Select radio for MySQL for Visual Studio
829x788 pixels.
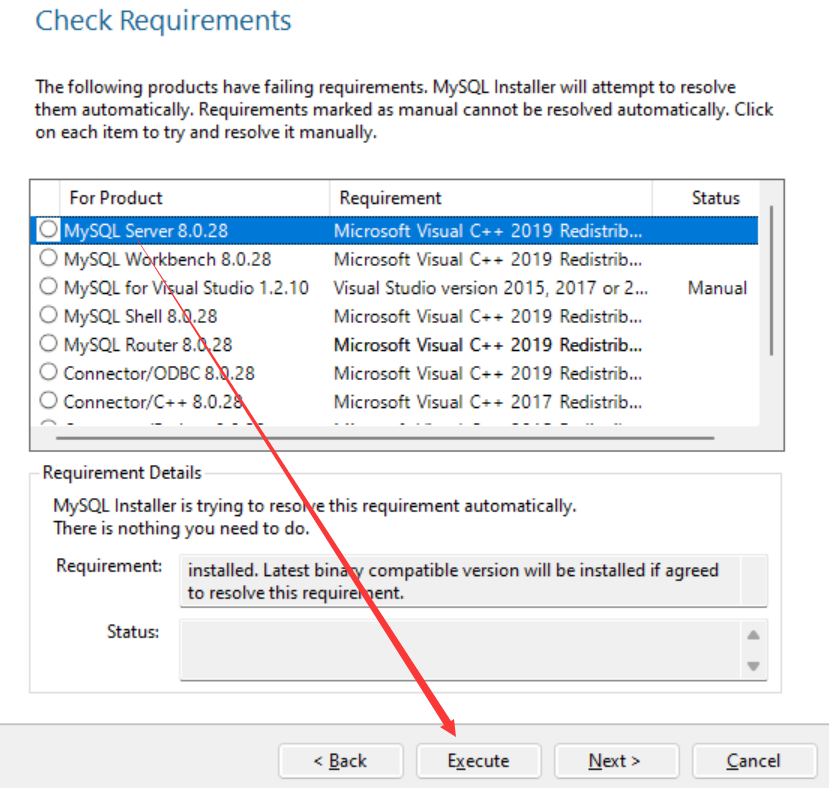coord(48,287)
